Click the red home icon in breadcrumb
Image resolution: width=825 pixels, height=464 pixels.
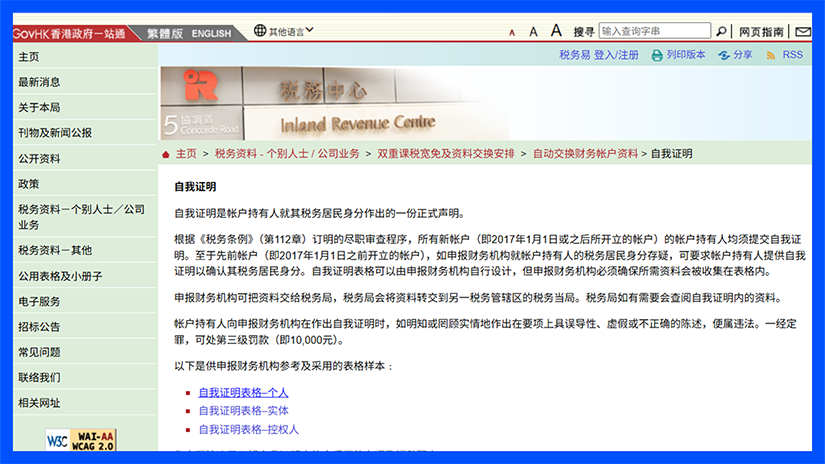tap(166, 154)
